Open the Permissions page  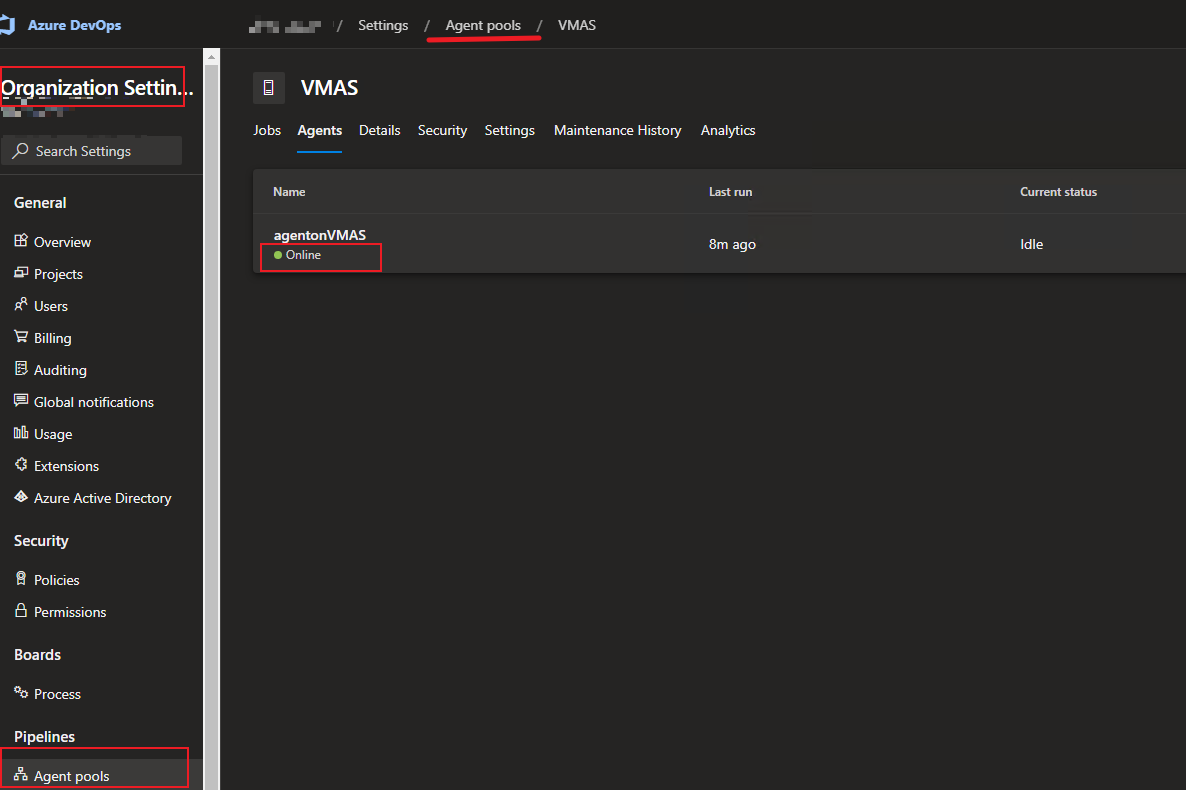tap(70, 612)
